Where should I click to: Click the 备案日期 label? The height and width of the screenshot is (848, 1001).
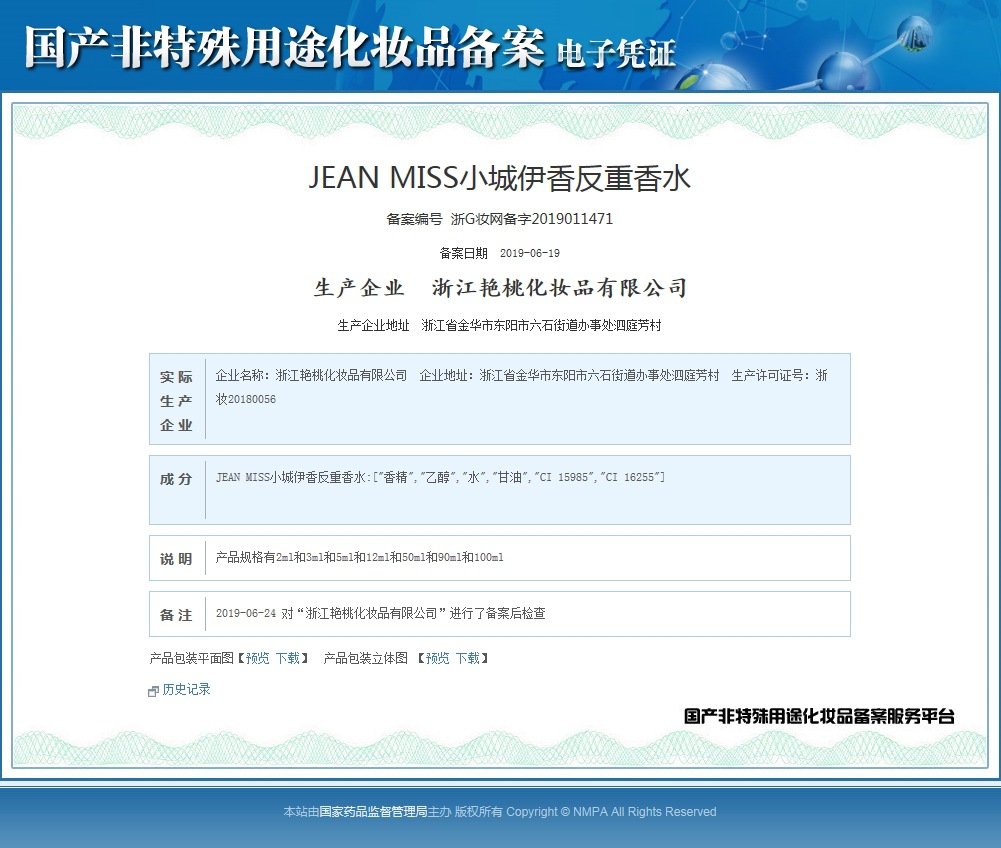click(x=463, y=254)
